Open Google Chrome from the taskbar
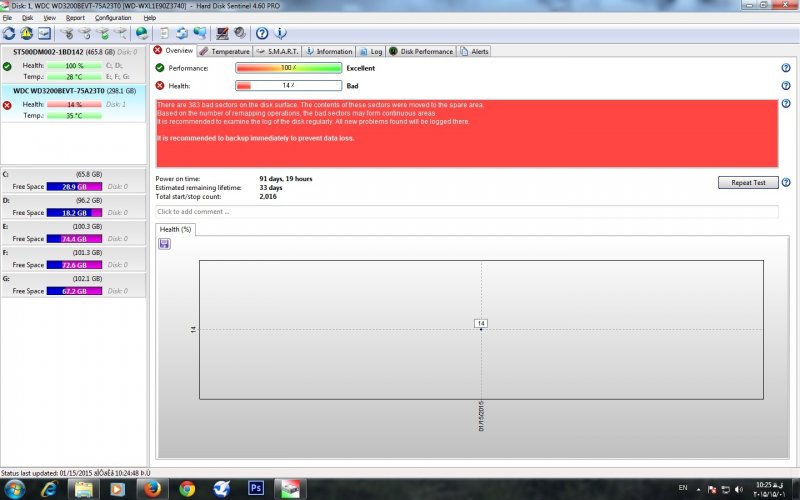800x500 pixels. click(x=187, y=489)
